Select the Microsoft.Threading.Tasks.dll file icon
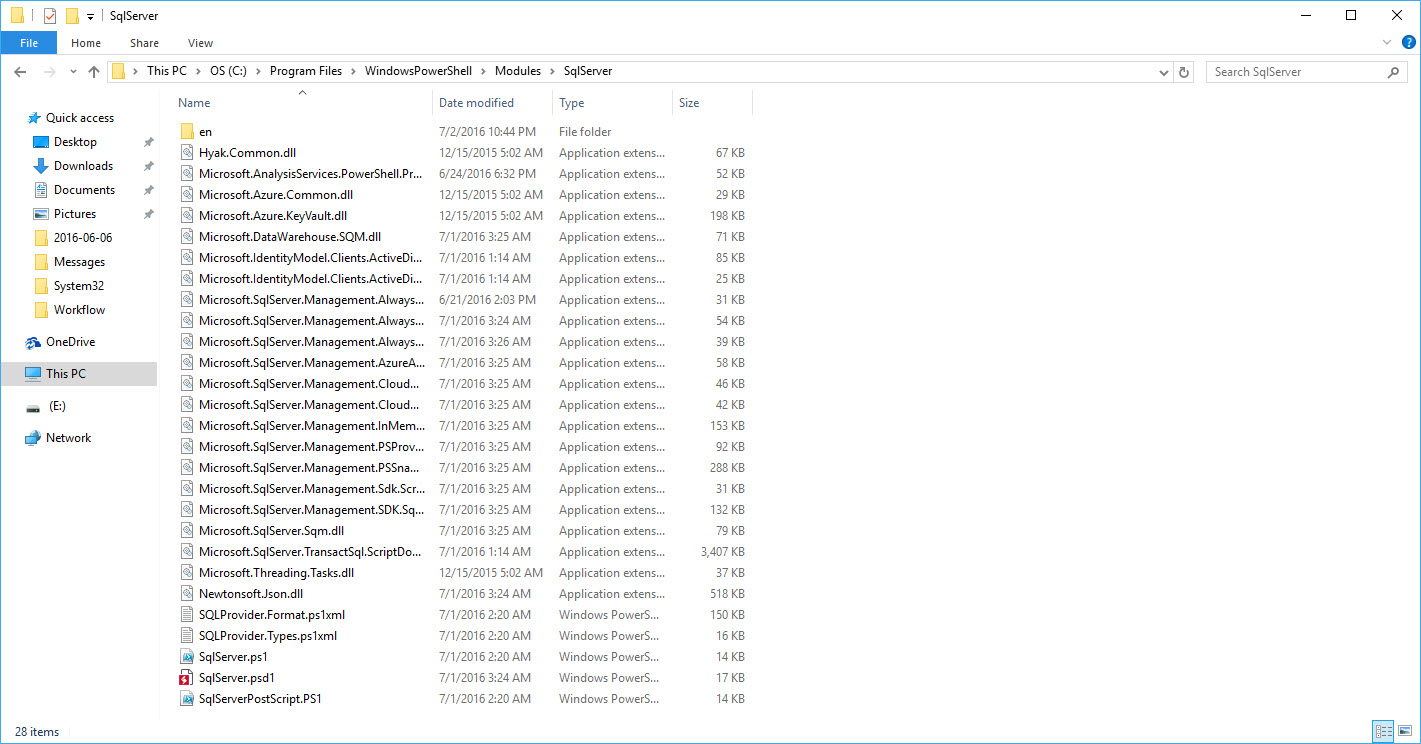This screenshot has width=1421, height=744. coord(187,573)
